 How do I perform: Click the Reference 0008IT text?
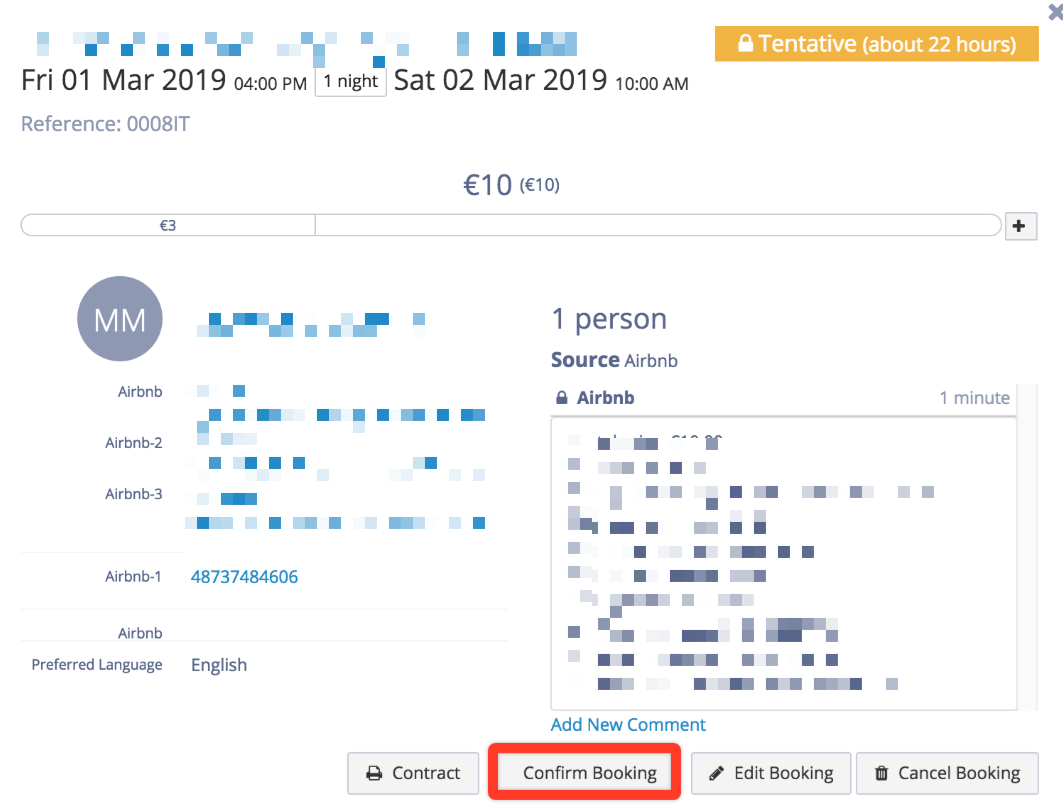(x=105, y=124)
